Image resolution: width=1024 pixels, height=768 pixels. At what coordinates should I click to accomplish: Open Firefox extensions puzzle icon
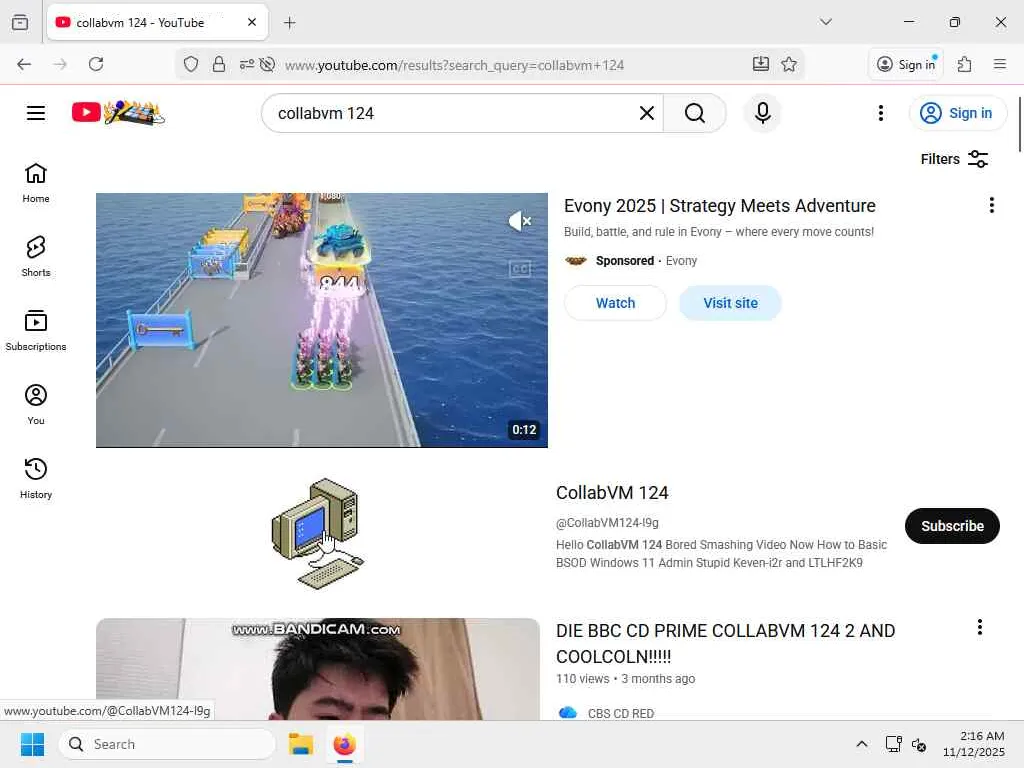coord(964,64)
